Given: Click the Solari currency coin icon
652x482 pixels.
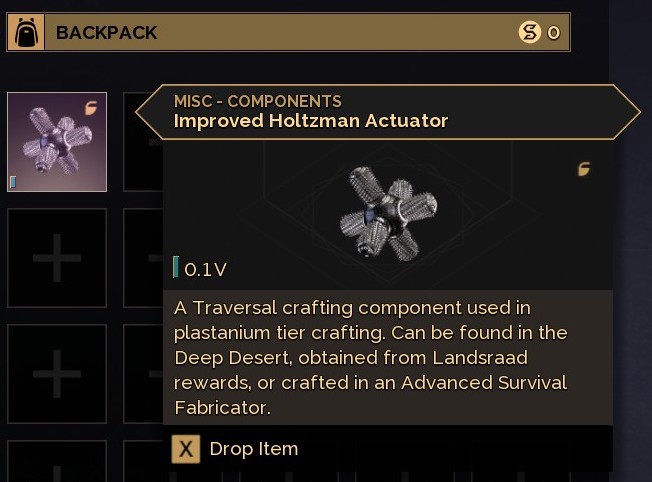Looking at the screenshot, I should pos(529,33).
